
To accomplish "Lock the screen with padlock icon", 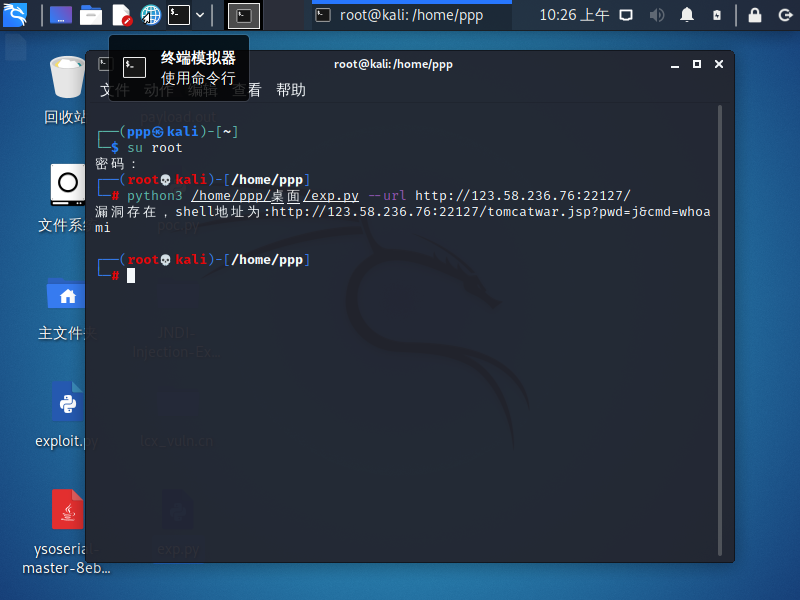I will pos(755,15).
